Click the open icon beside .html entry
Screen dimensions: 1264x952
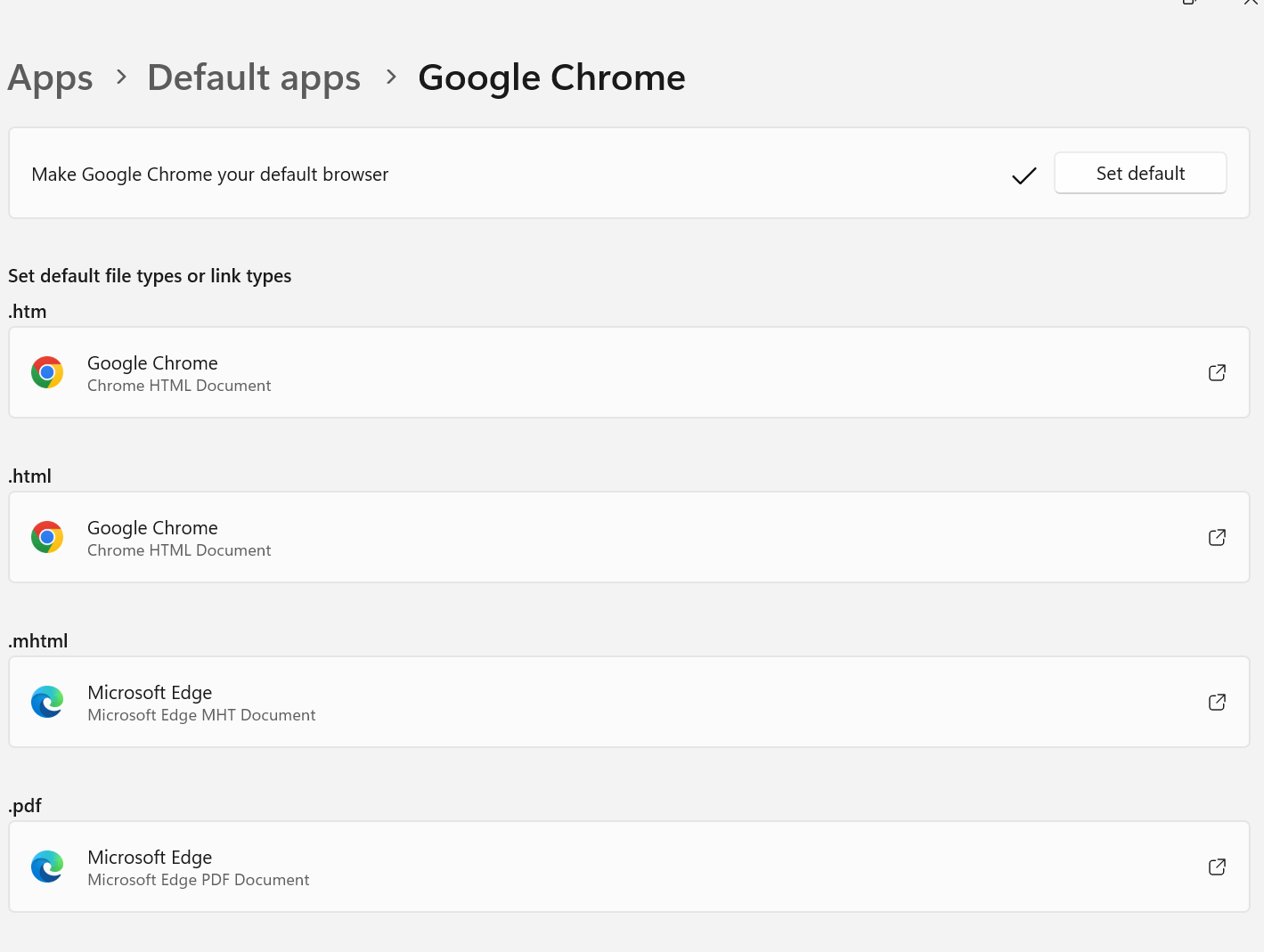1217,537
